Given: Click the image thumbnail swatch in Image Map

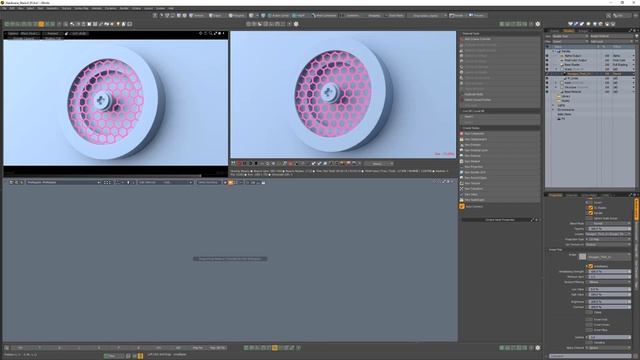Looking at the screenshot, I should 582,257.
